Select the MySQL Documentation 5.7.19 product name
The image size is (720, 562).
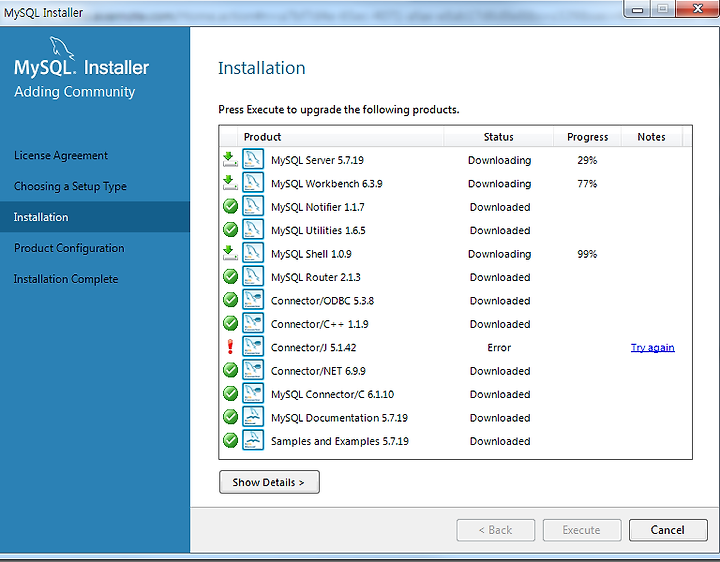[339, 418]
